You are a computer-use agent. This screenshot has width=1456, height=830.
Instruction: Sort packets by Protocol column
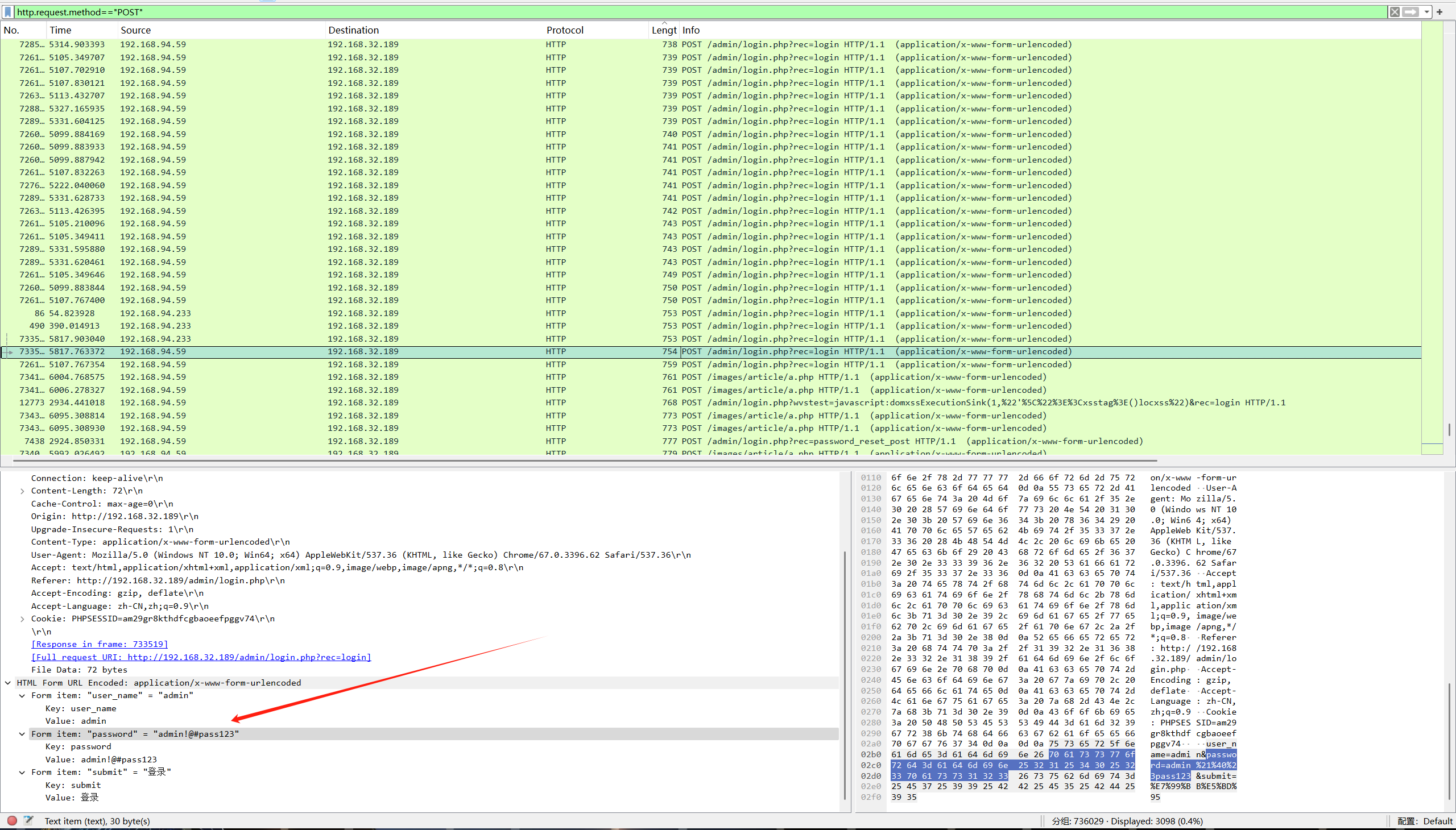565,30
